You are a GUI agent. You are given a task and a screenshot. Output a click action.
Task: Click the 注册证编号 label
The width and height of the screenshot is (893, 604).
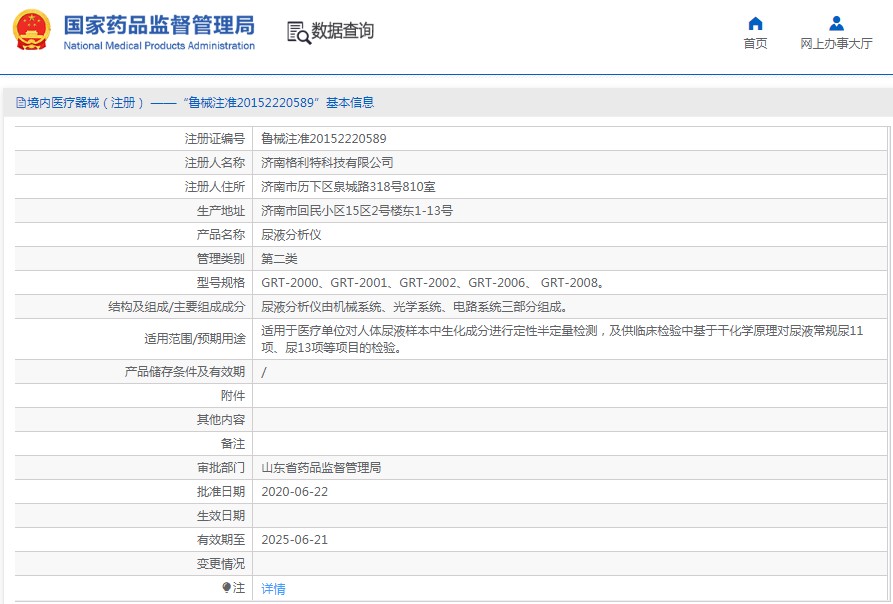coord(215,138)
